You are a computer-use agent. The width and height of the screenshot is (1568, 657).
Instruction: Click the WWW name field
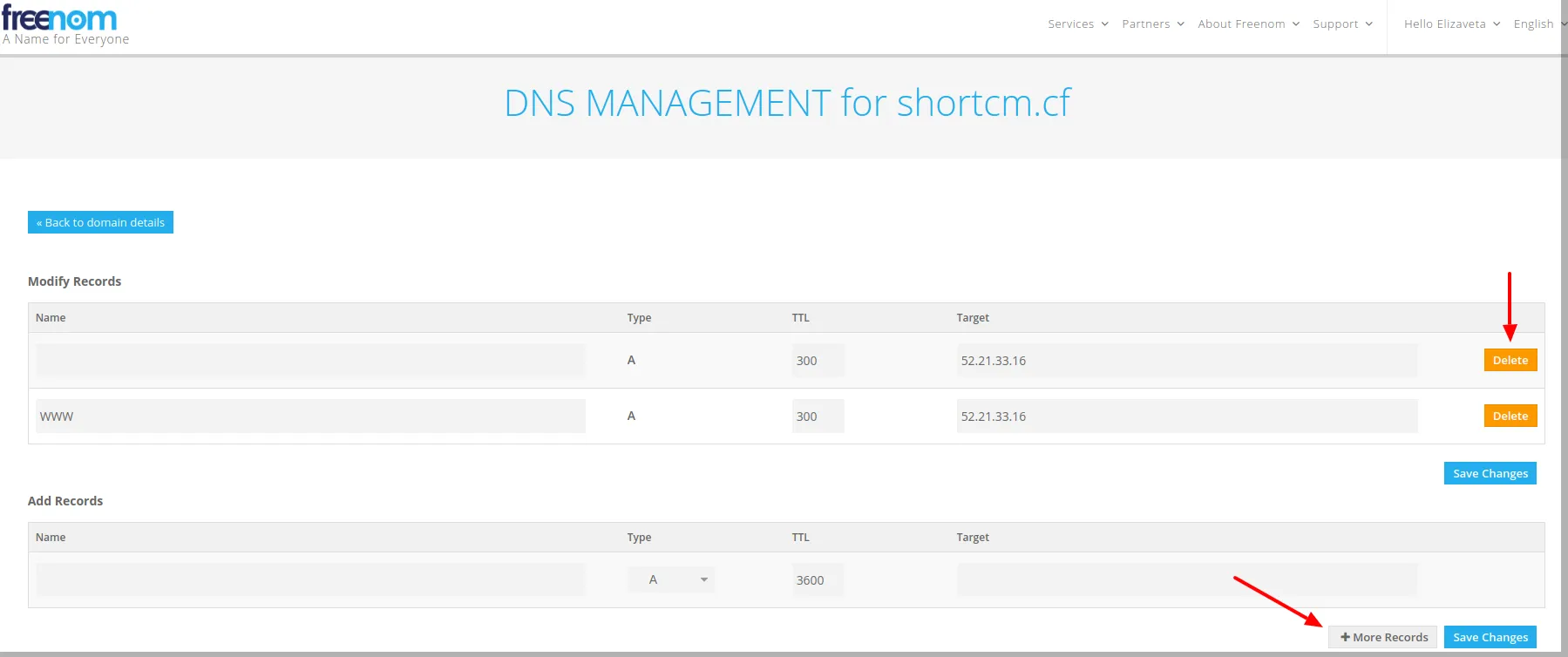point(310,416)
